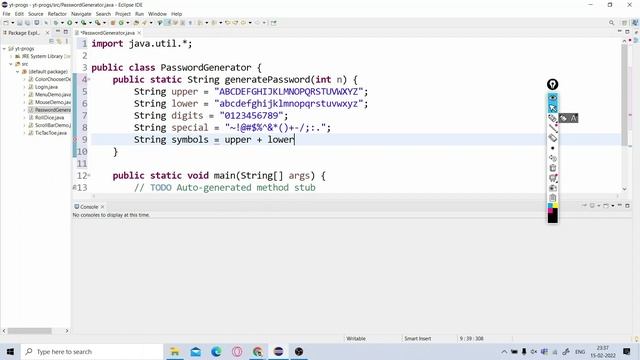The width and height of the screenshot is (640, 360).
Task: Switch to the PasswordGenerator.java editor tab
Action: [x=107, y=33]
